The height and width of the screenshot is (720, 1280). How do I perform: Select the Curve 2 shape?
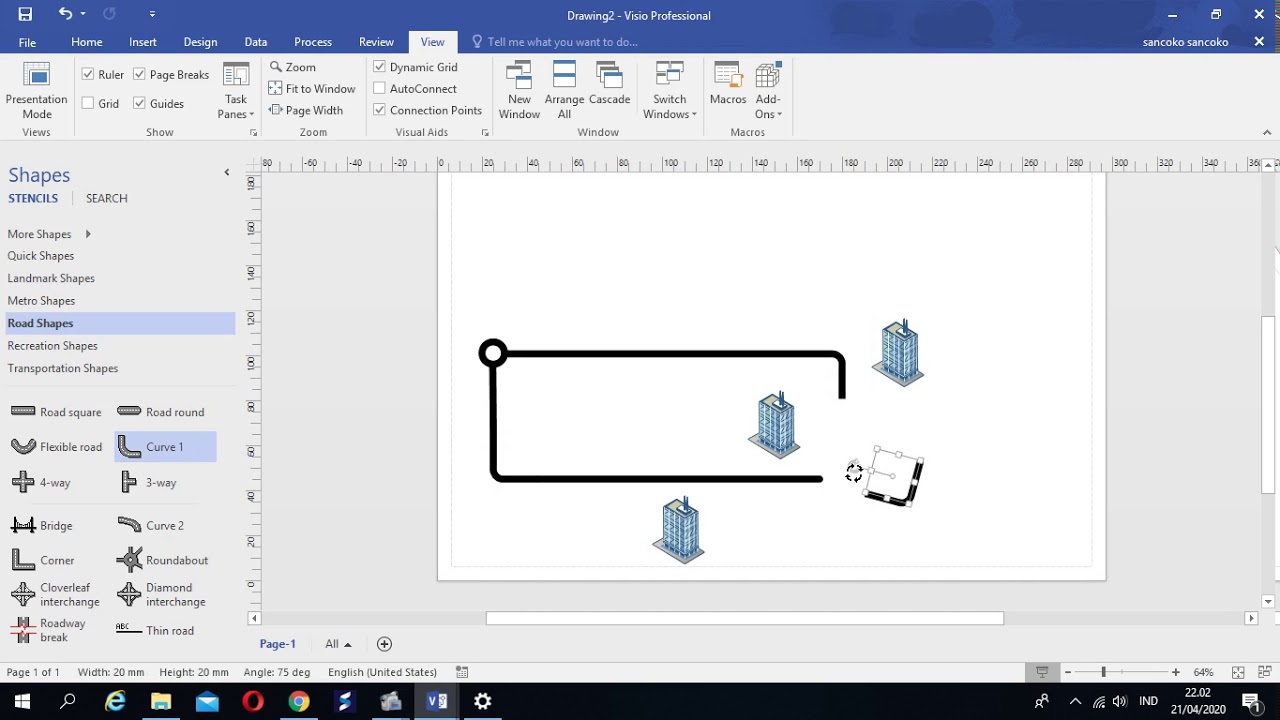click(x=150, y=525)
